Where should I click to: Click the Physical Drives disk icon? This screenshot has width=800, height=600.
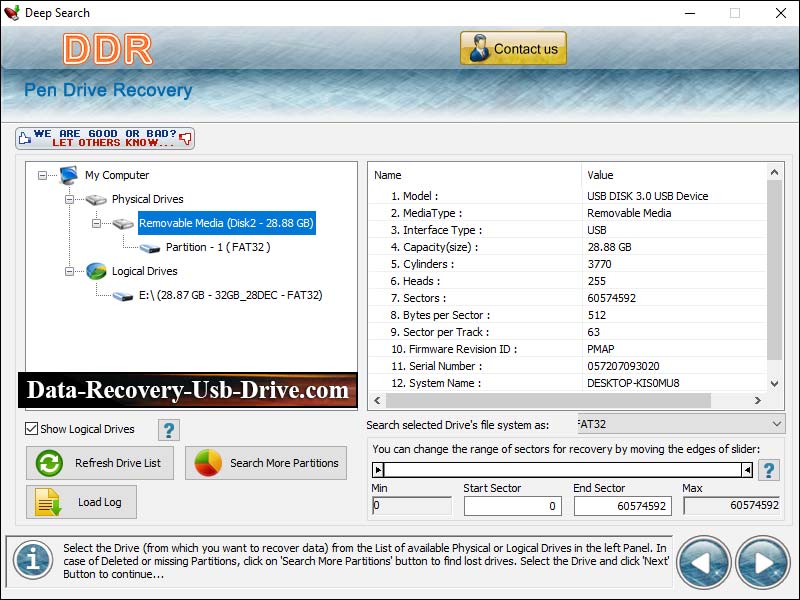tap(96, 199)
